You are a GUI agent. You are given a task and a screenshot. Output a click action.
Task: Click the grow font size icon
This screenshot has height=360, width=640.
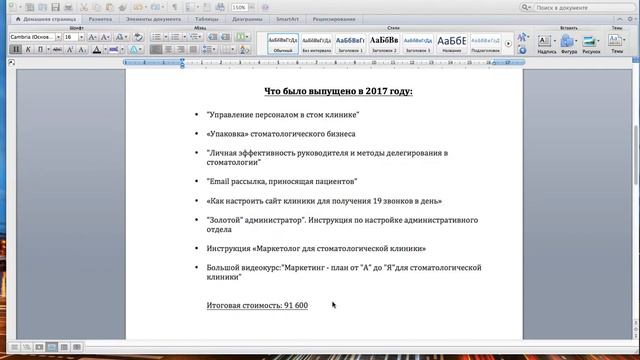(92, 37)
